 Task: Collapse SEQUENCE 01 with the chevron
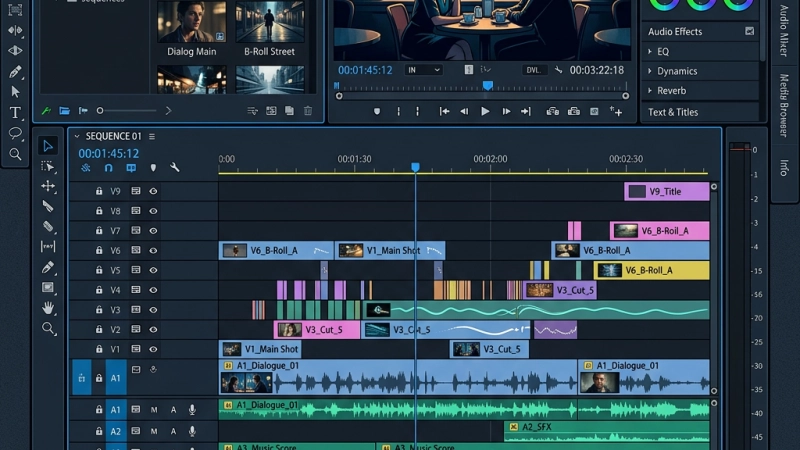pos(77,136)
